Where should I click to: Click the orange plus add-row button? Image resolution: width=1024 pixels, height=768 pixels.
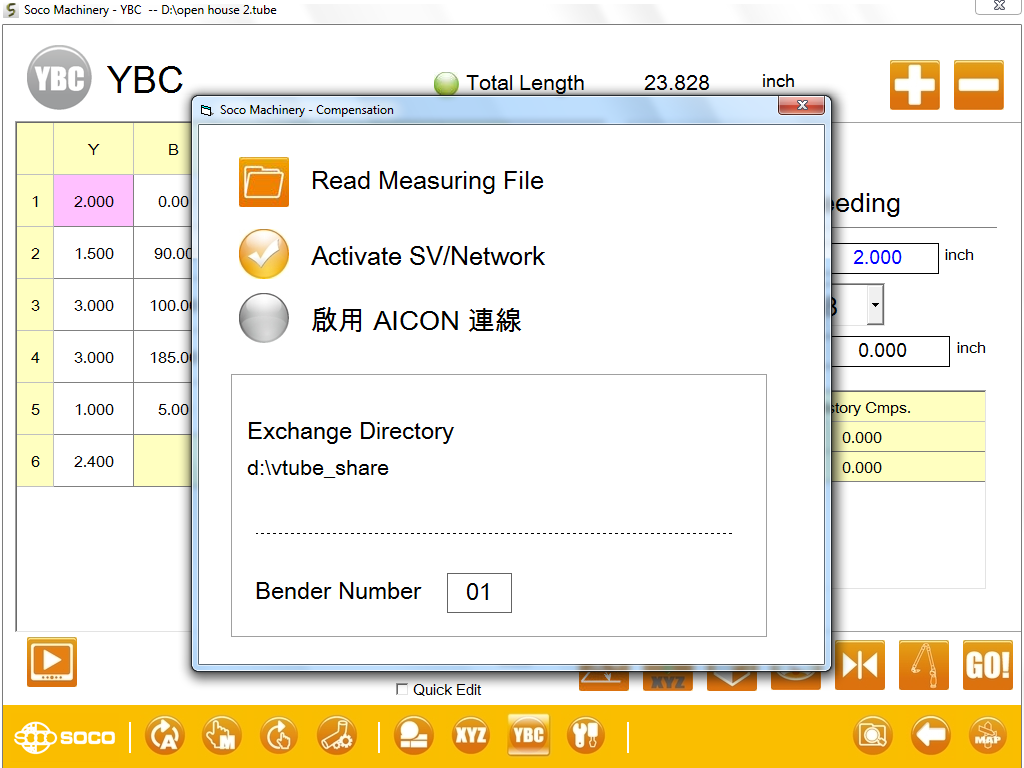[914, 85]
